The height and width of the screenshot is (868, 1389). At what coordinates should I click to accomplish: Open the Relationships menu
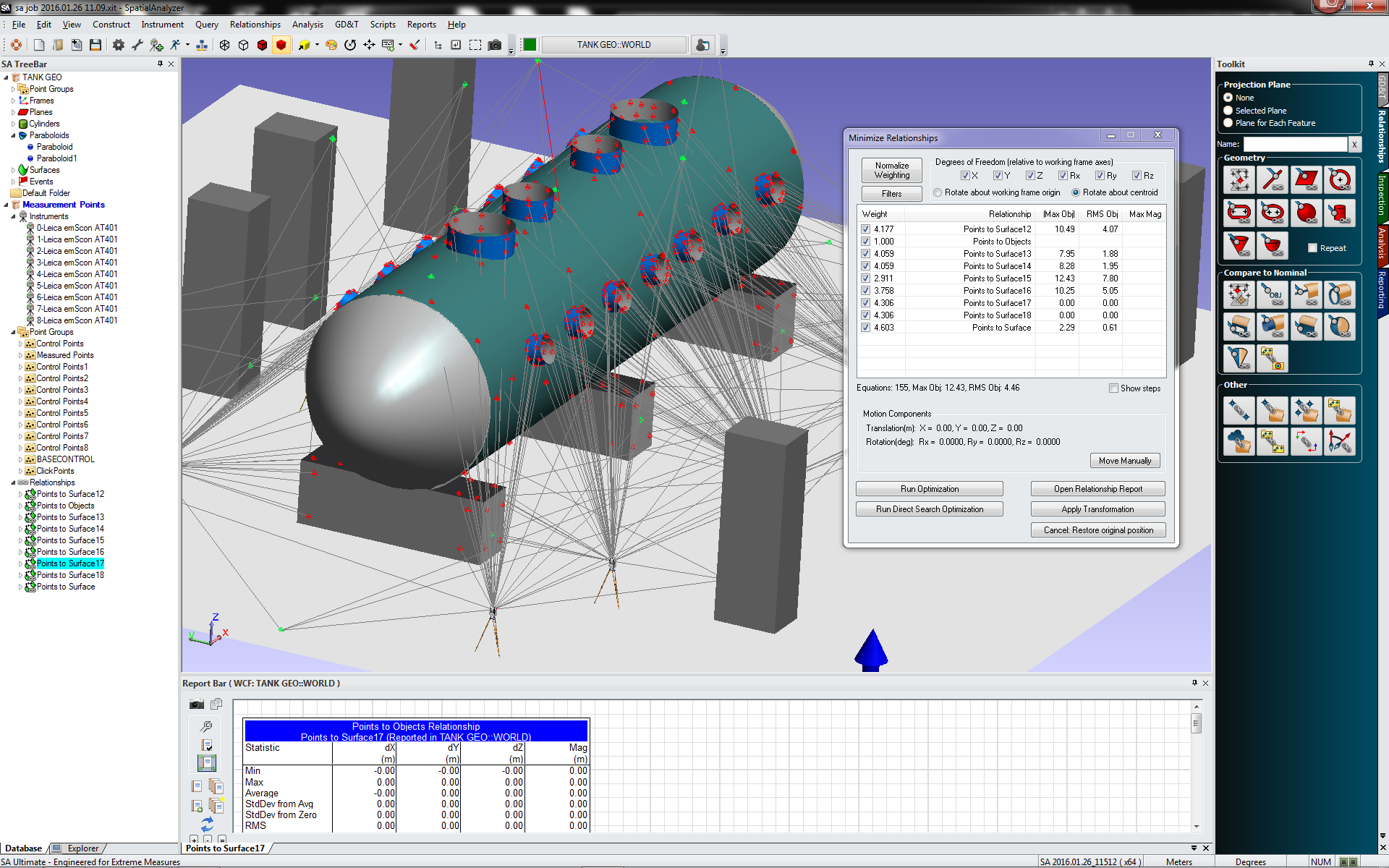(x=255, y=25)
